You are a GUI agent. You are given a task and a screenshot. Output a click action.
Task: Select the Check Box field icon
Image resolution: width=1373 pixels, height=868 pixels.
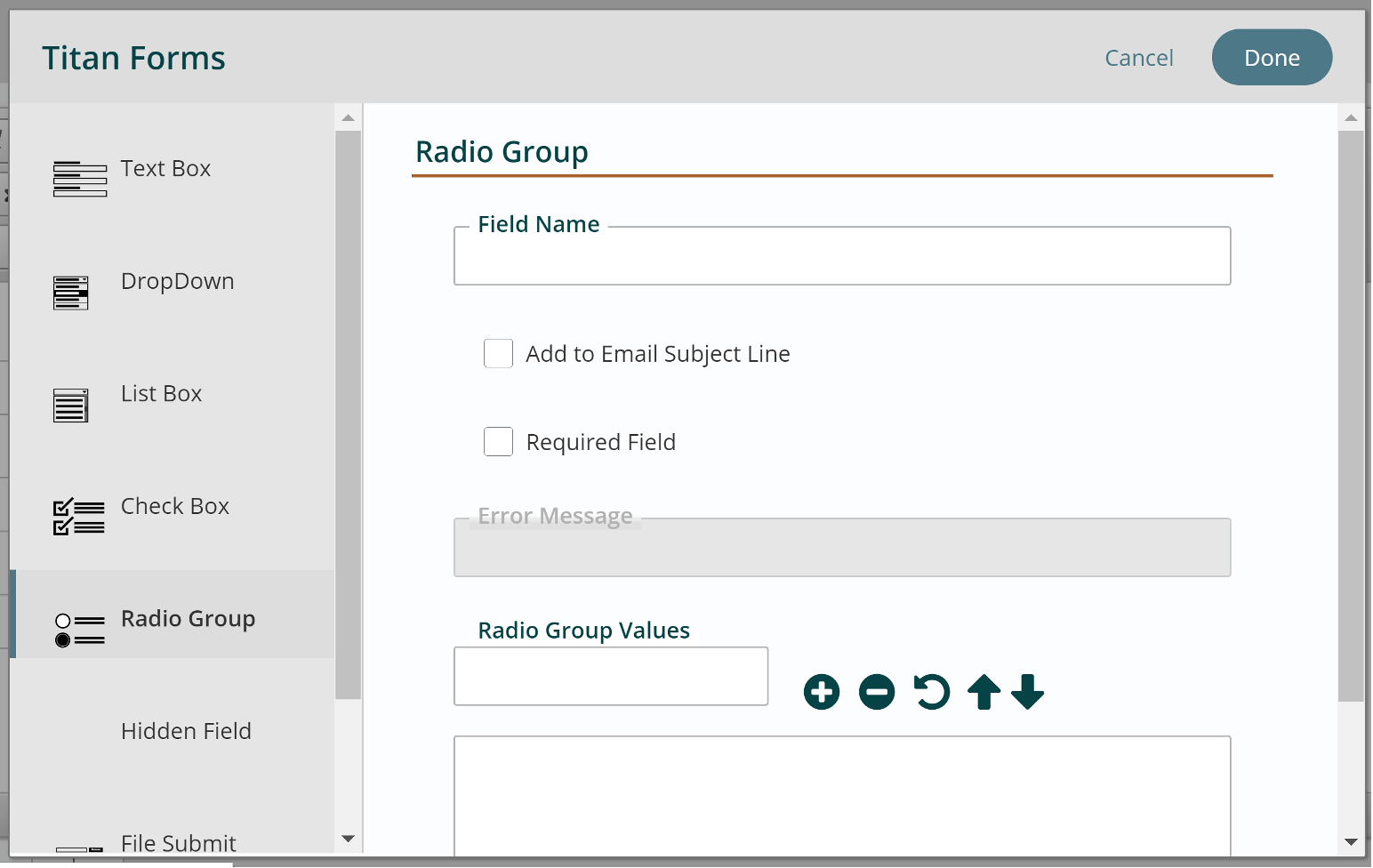(x=78, y=516)
